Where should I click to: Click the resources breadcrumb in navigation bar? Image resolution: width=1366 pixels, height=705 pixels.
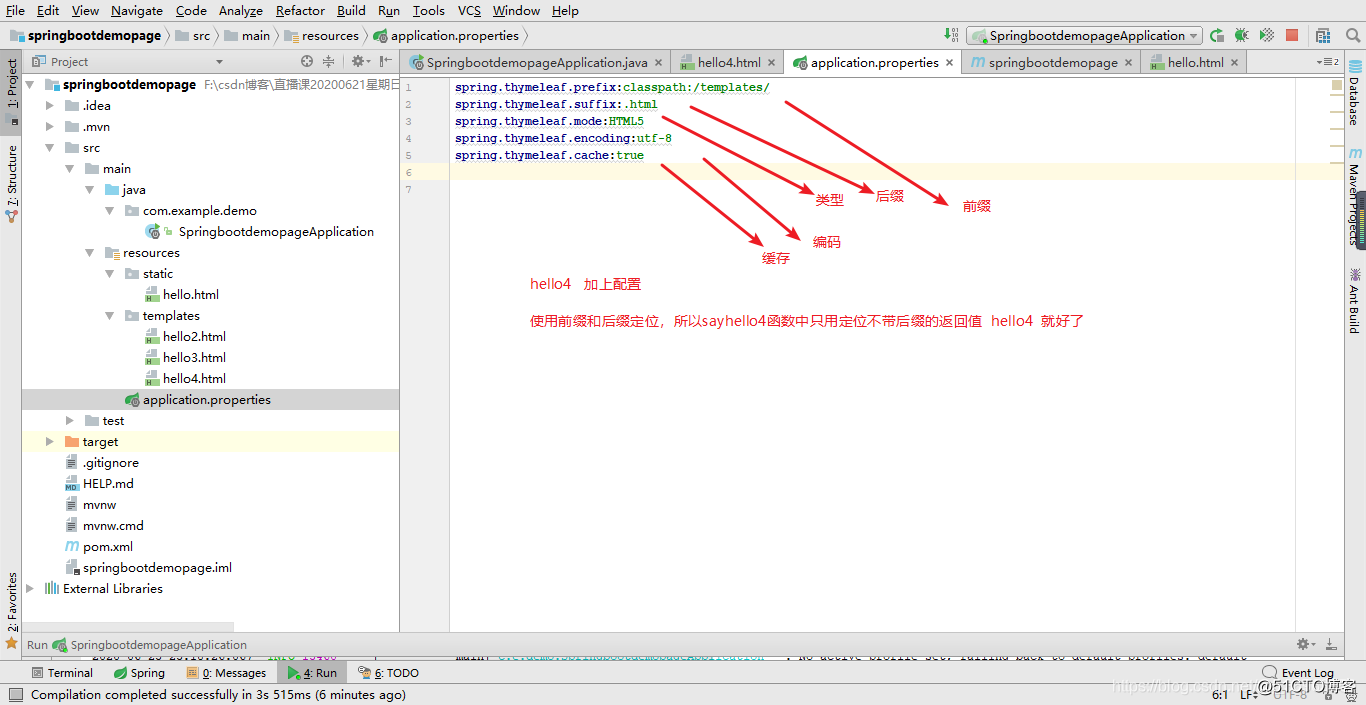(x=330, y=35)
